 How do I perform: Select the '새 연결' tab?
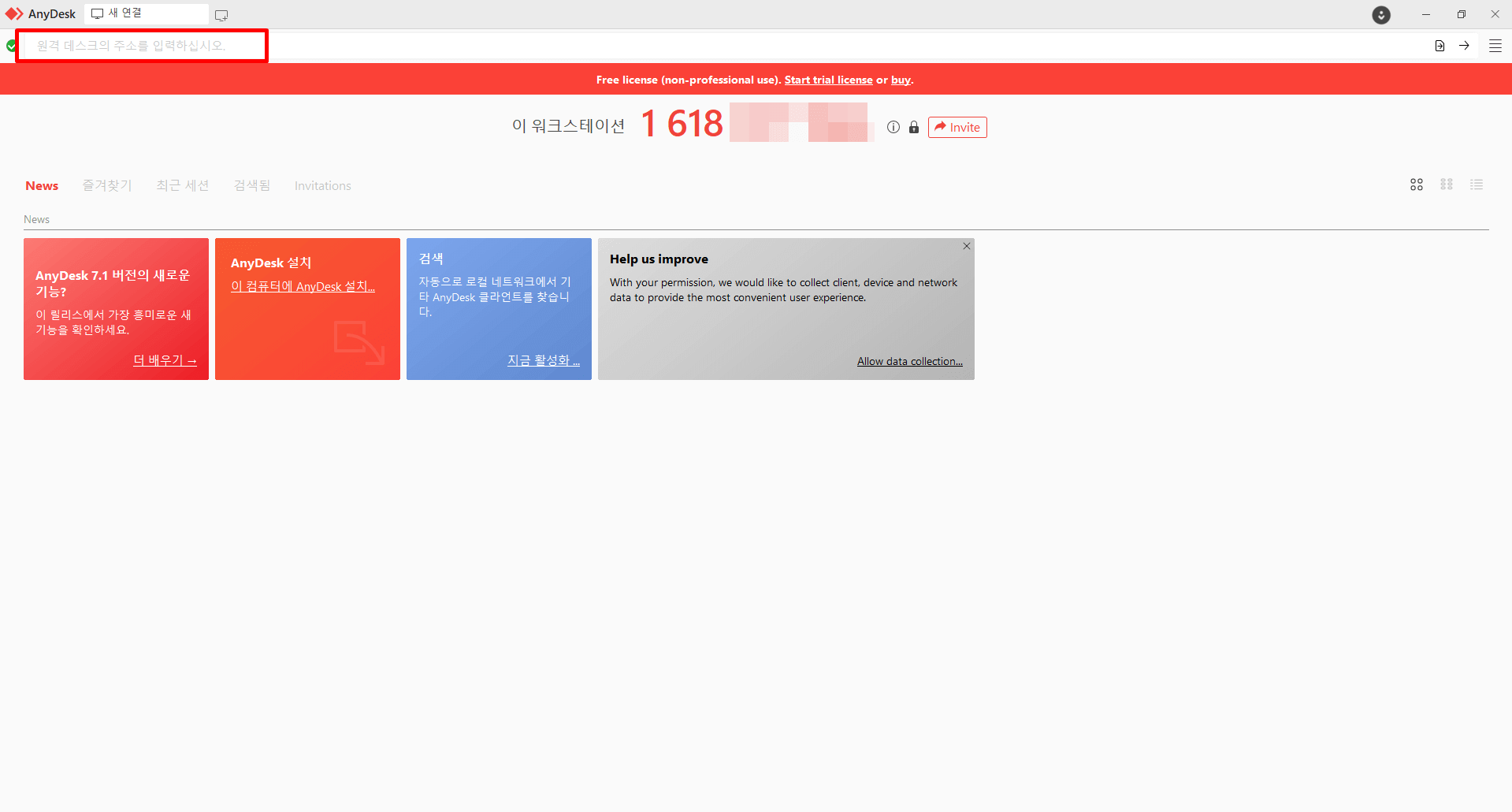tap(147, 13)
